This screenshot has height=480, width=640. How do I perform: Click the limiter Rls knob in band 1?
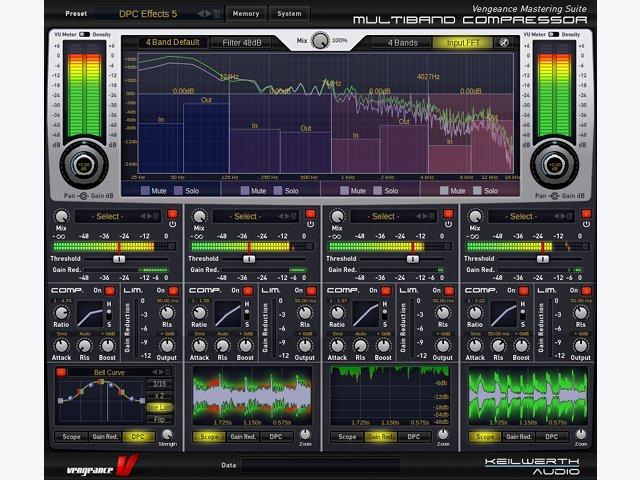(x=167, y=313)
